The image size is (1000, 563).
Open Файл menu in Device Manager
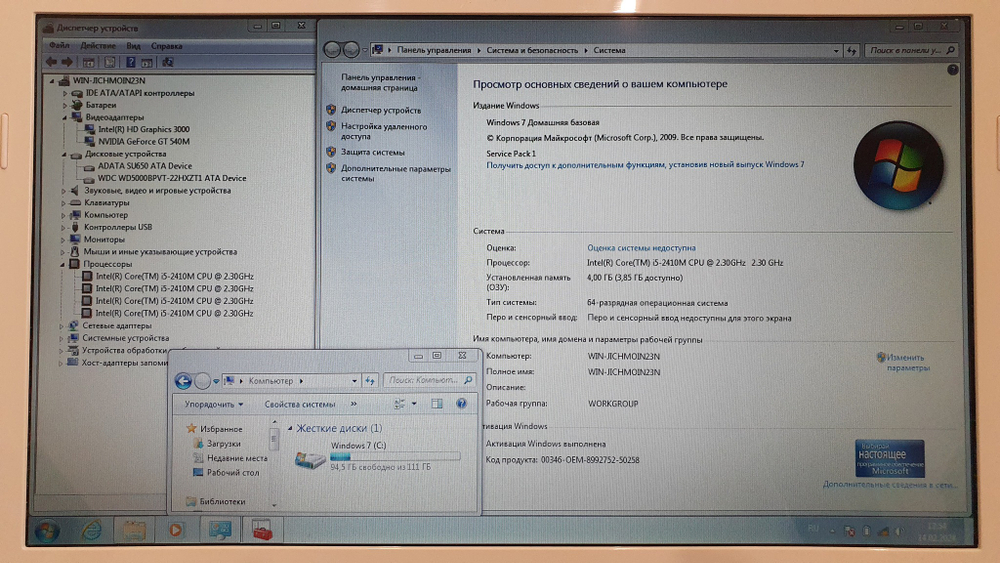pos(59,46)
